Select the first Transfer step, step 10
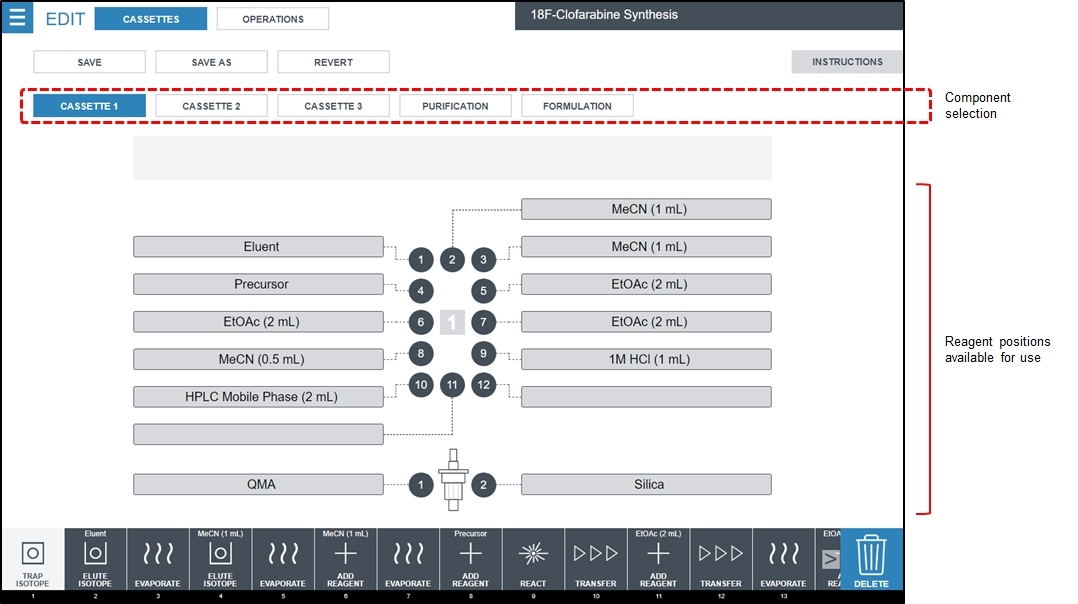 click(596, 560)
